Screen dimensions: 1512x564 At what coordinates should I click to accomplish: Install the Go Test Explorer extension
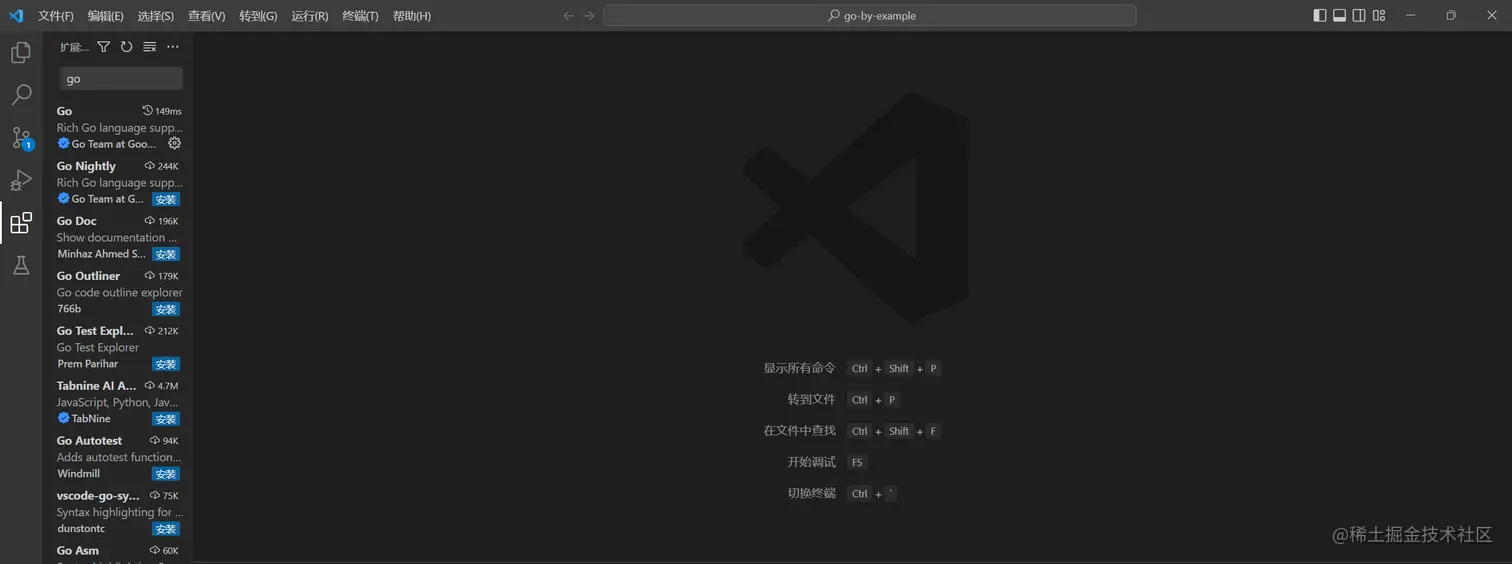(x=166, y=364)
